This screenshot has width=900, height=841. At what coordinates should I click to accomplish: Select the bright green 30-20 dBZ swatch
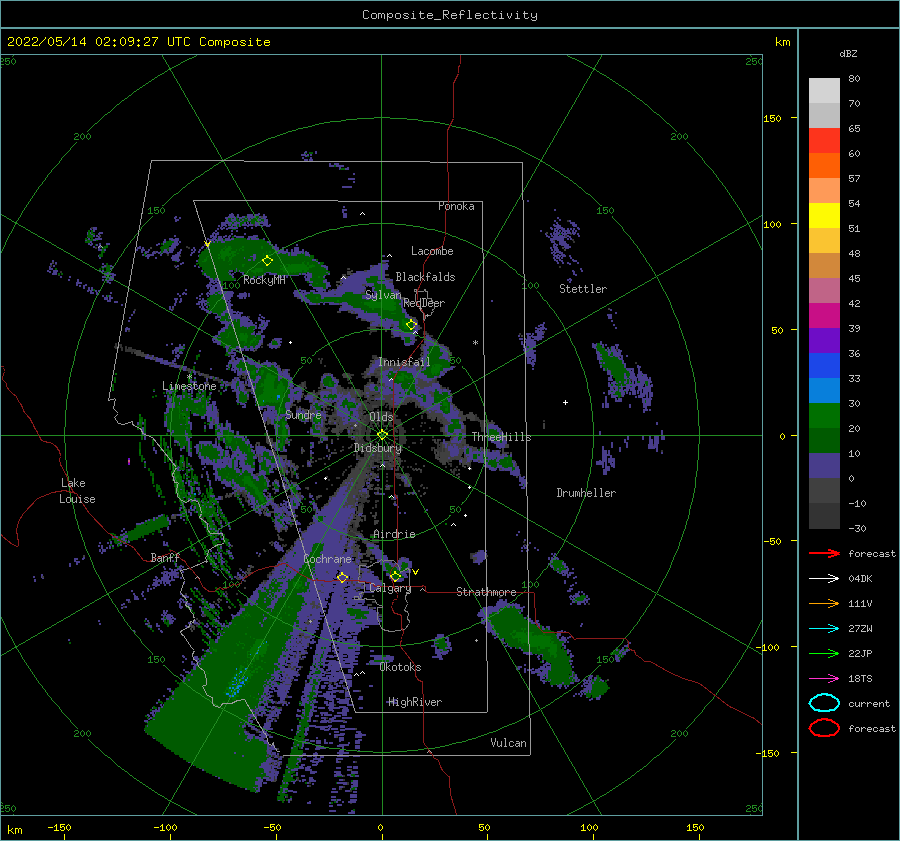click(824, 415)
